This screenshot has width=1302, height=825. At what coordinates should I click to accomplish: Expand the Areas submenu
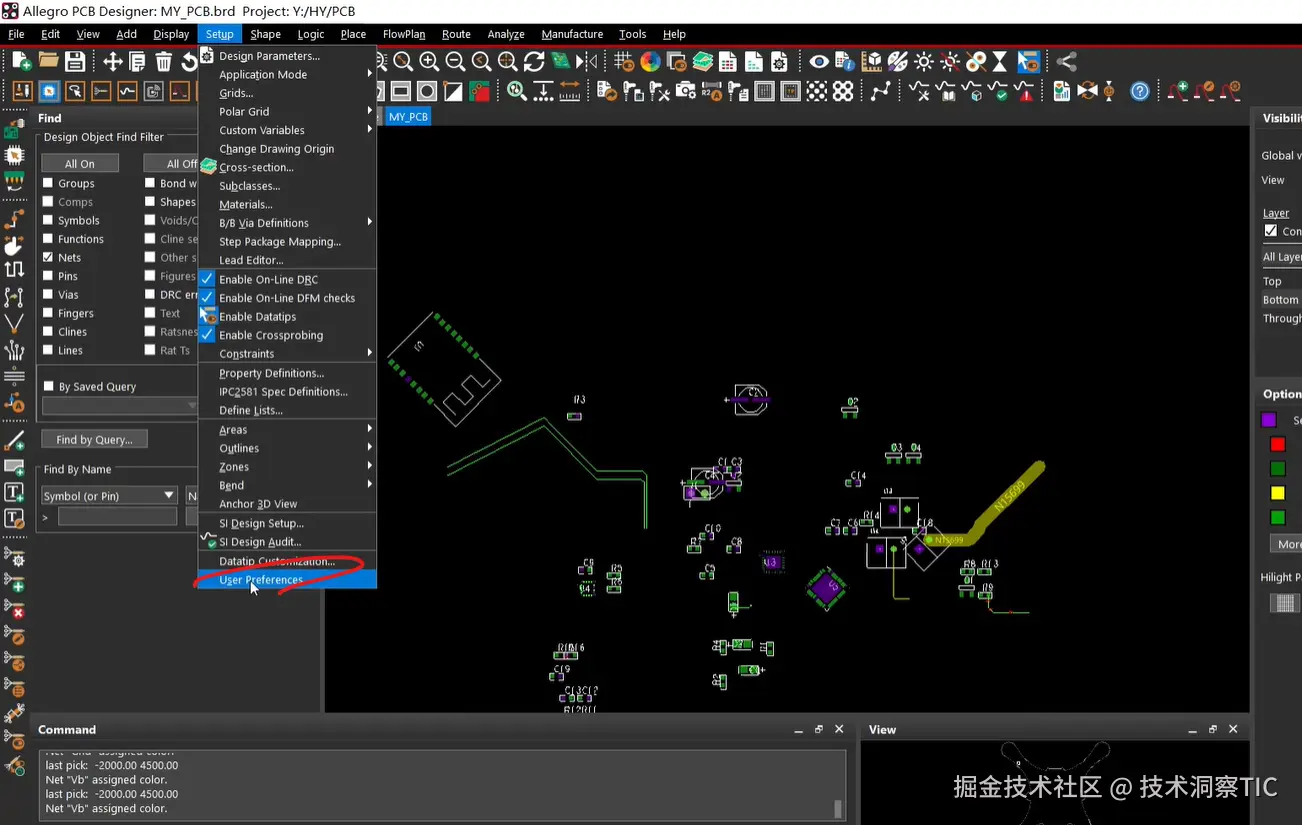pyautogui.click(x=287, y=429)
